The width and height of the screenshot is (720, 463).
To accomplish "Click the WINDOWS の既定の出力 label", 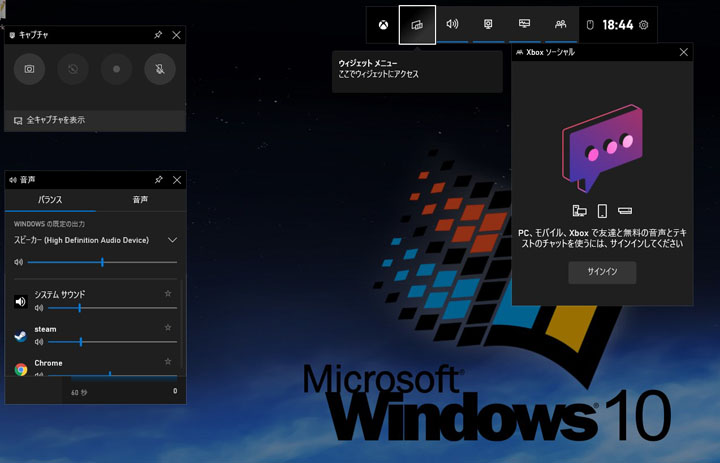I will coord(49,224).
